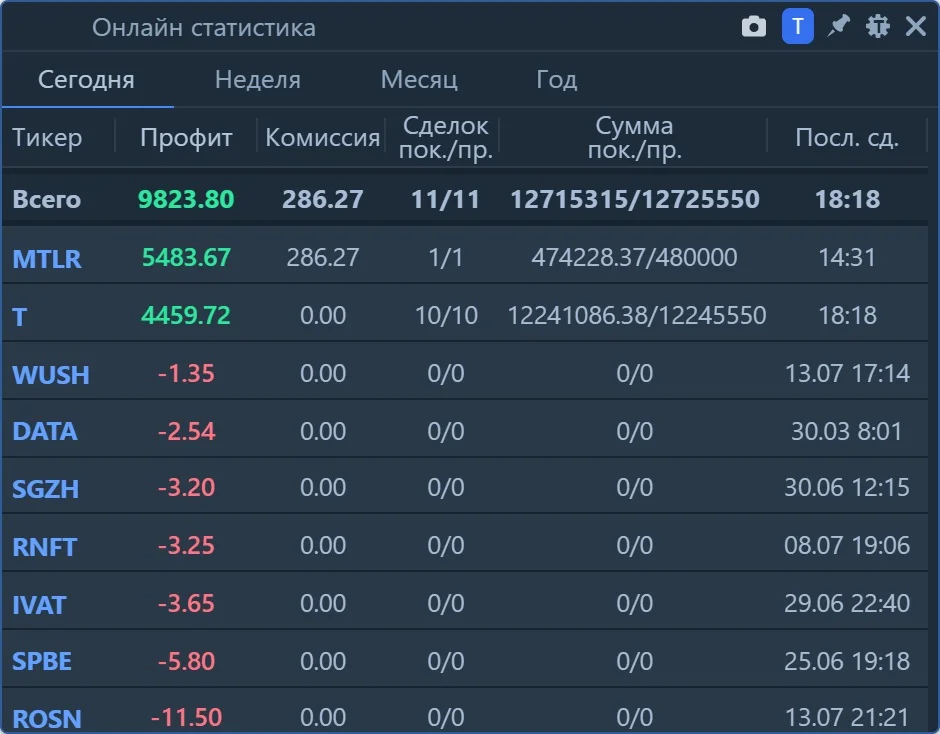The height and width of the screenshot is (734, 940).
Task: Open the Месяц tab
Action: click(x=419, y=80)
